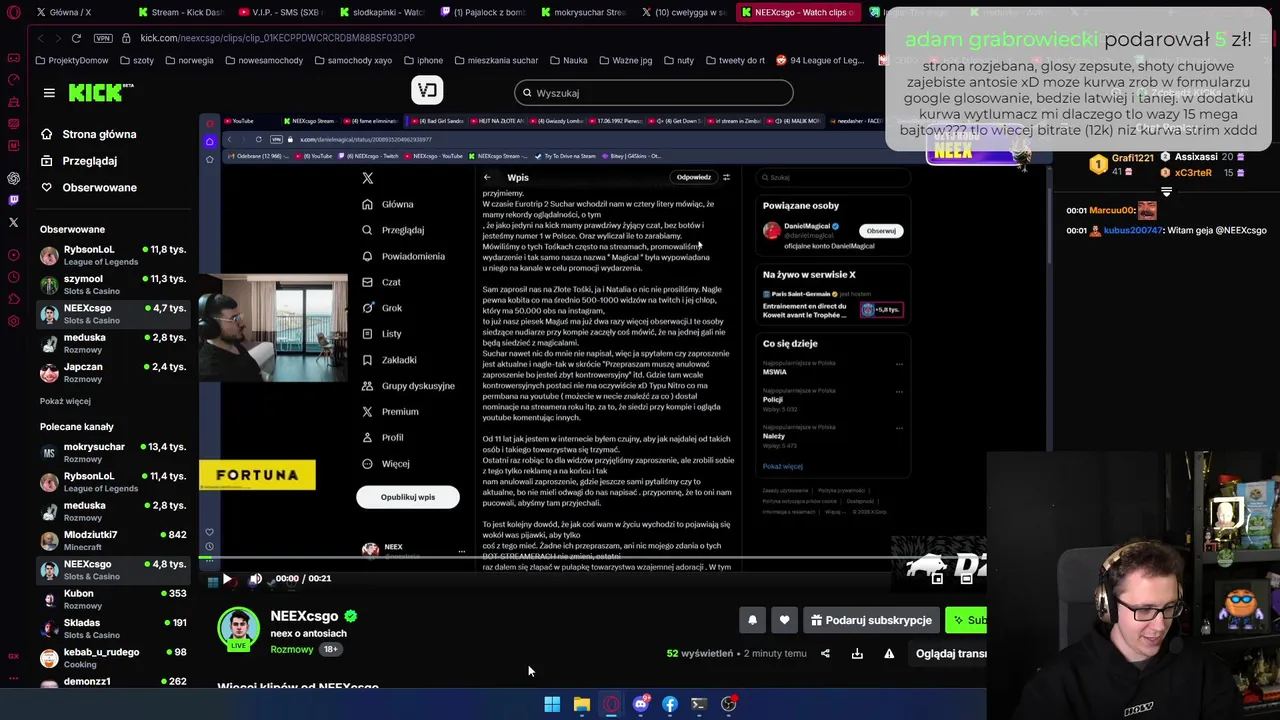Toggle notification bell for NEEXcsgo
This screenshot has height=720, width=1280.
(x=752, y=620)
